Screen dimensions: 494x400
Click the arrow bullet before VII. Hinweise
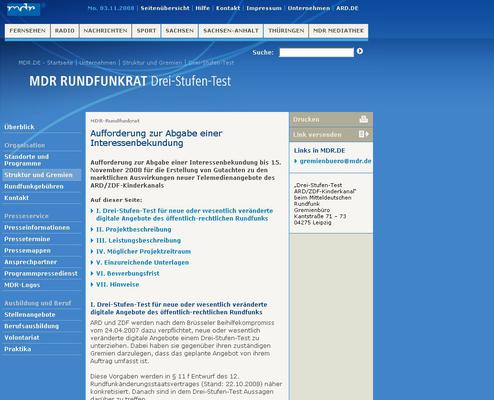coord(92,284)
